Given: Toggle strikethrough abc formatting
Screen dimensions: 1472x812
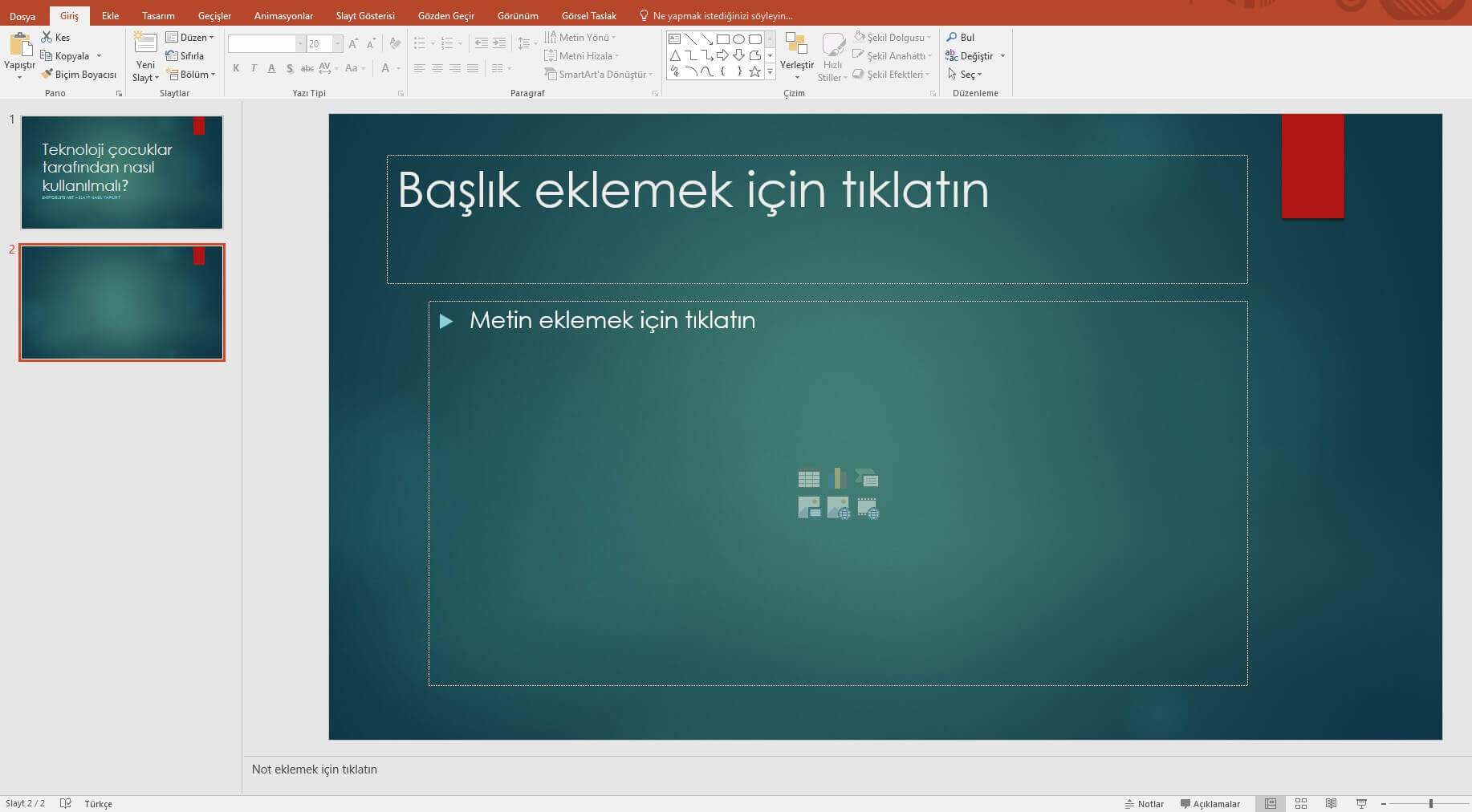Looking at the screenshot, I should (x=307, y=68).
